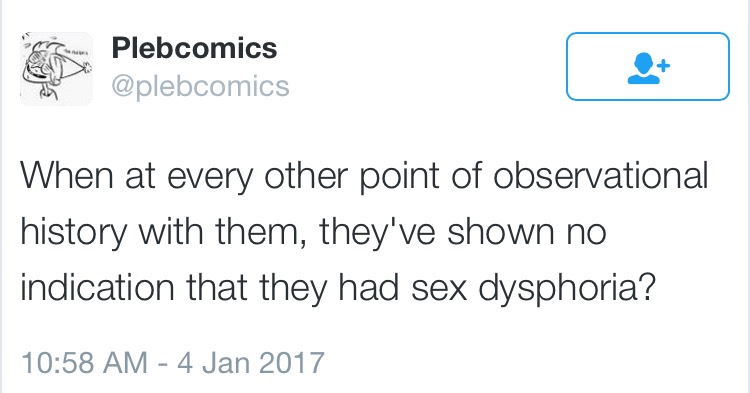Click the person silhouette in follow button
Image resolution: width=750 pixels, height=393 pixels.
click(x=644, y=68)
